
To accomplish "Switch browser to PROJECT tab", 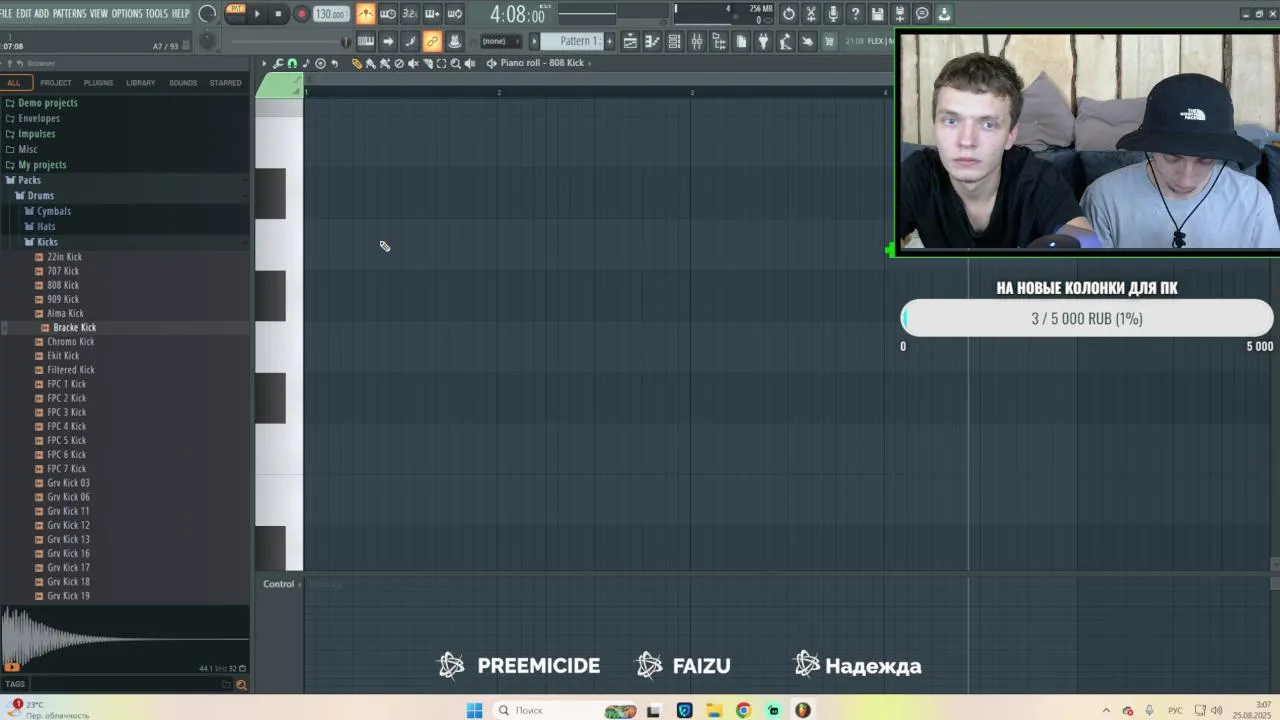I will [56, 83].
